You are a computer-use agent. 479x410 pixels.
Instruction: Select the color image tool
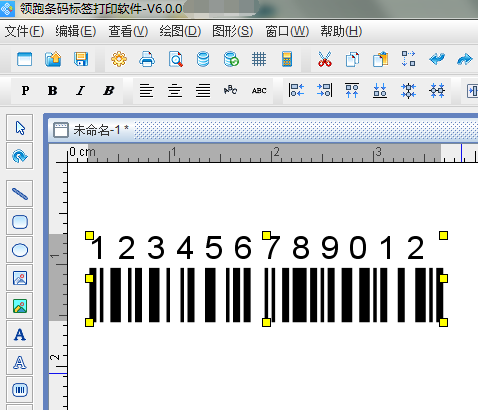tap(20, 306)
